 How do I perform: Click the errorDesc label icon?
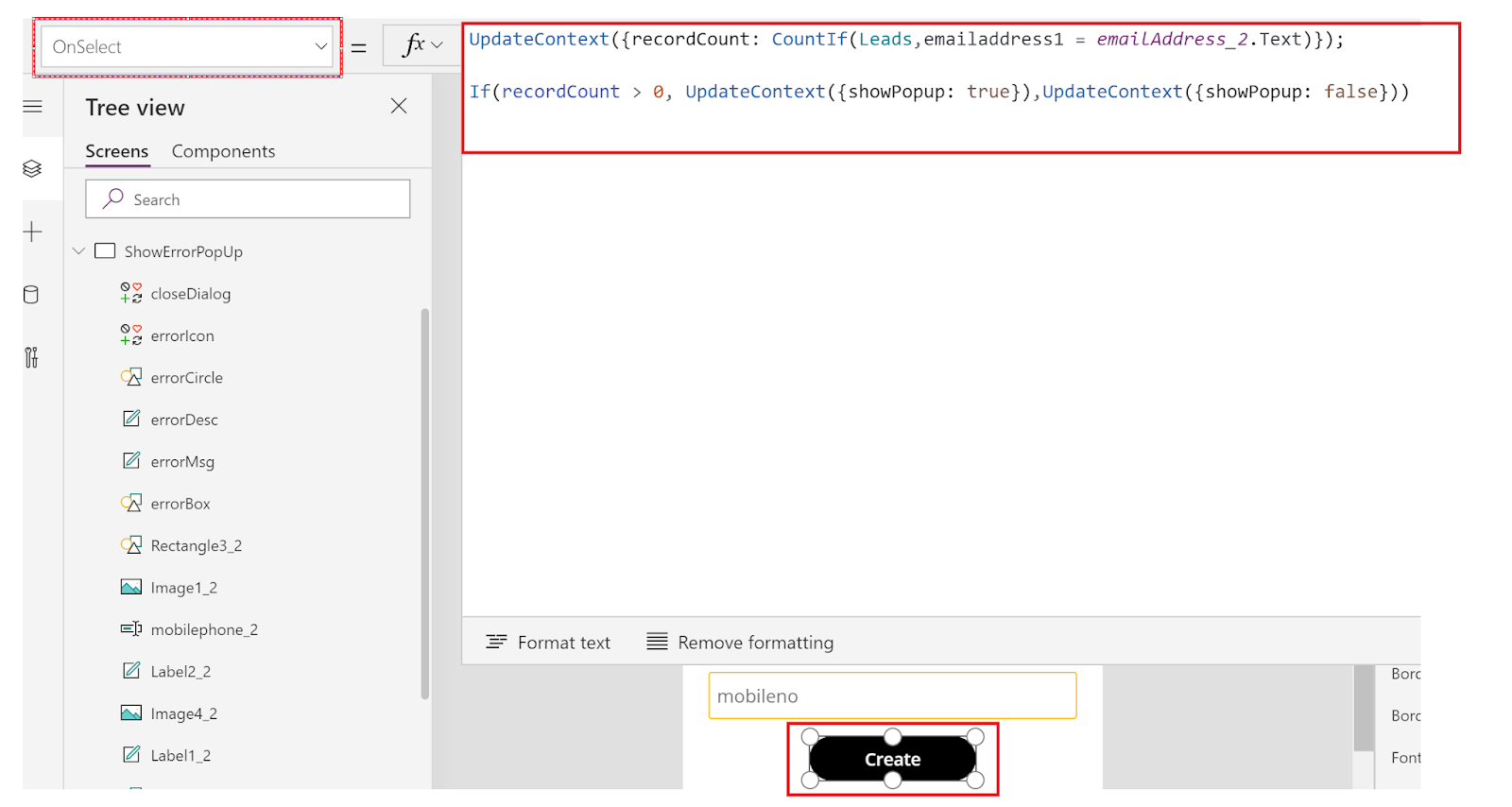[x=131, y=419]
